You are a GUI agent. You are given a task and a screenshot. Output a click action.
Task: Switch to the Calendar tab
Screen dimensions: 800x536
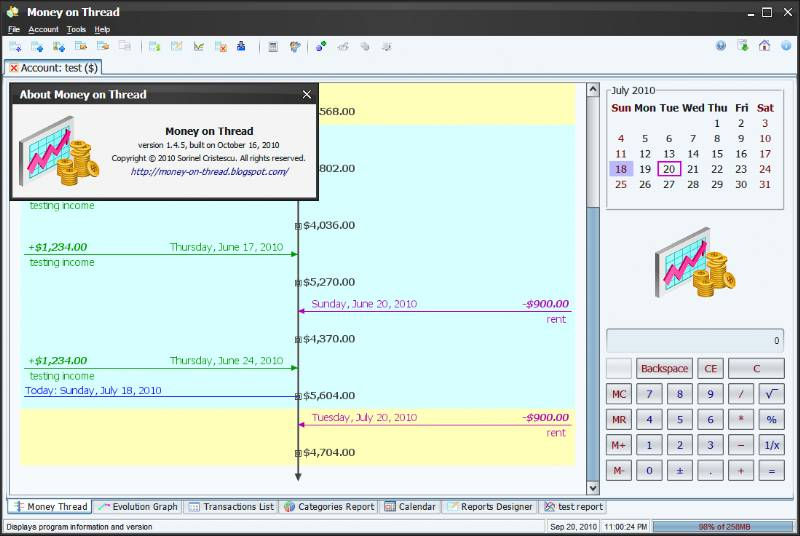(410, 506)
